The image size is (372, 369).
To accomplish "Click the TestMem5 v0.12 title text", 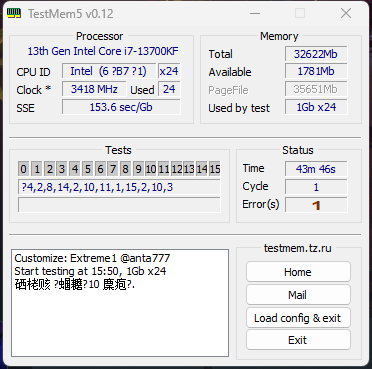I will pyautogui.click(x=71, y=14).
